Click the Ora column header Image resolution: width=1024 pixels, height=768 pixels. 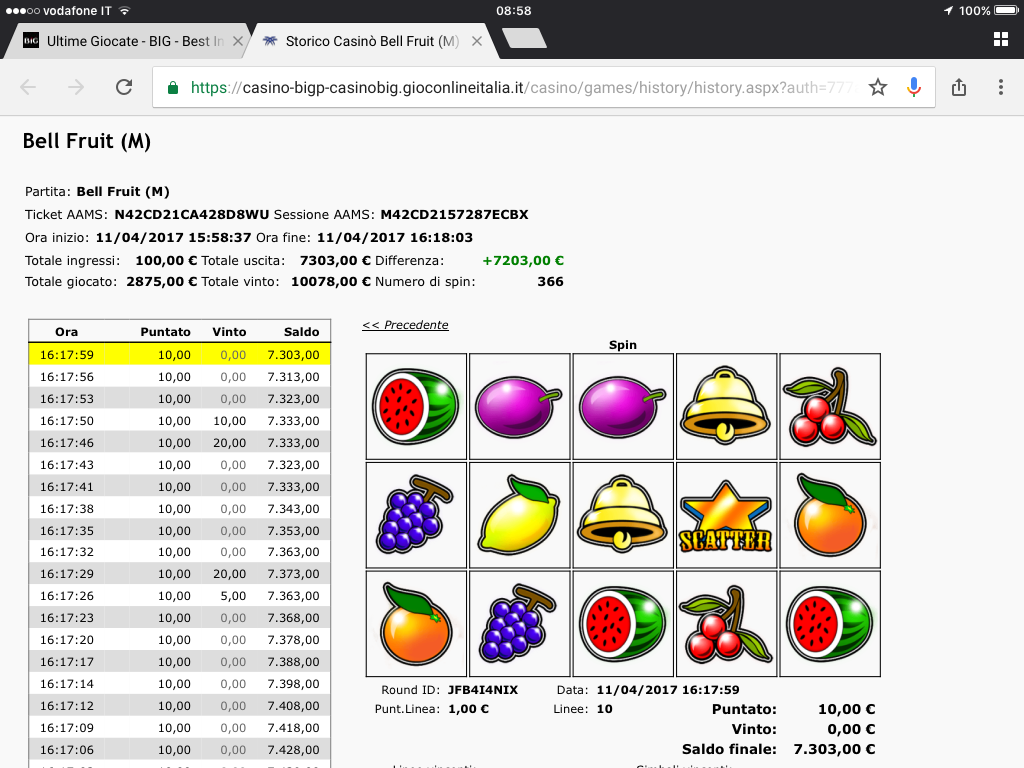click(x=67, y=332)
